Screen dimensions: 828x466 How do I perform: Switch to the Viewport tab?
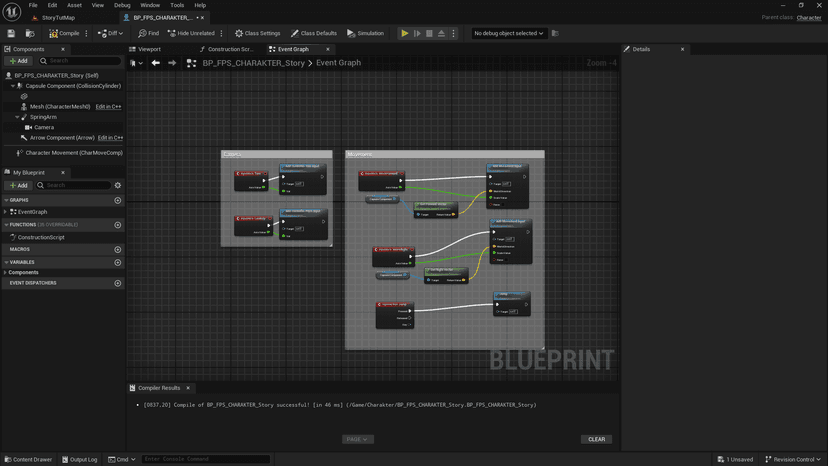148,49
